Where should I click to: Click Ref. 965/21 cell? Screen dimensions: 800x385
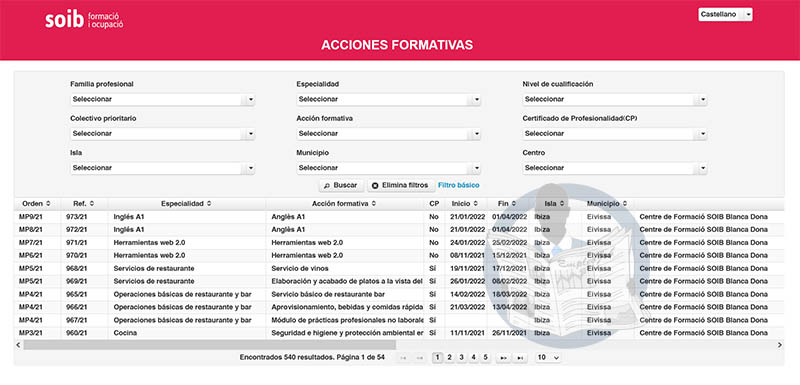click(84, 294)
